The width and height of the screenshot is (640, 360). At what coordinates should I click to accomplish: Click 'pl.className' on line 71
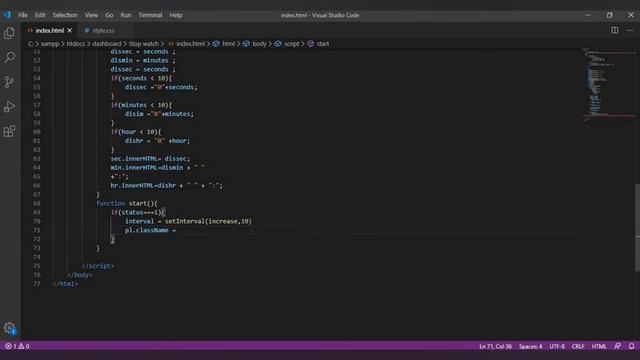coord(147,230)
